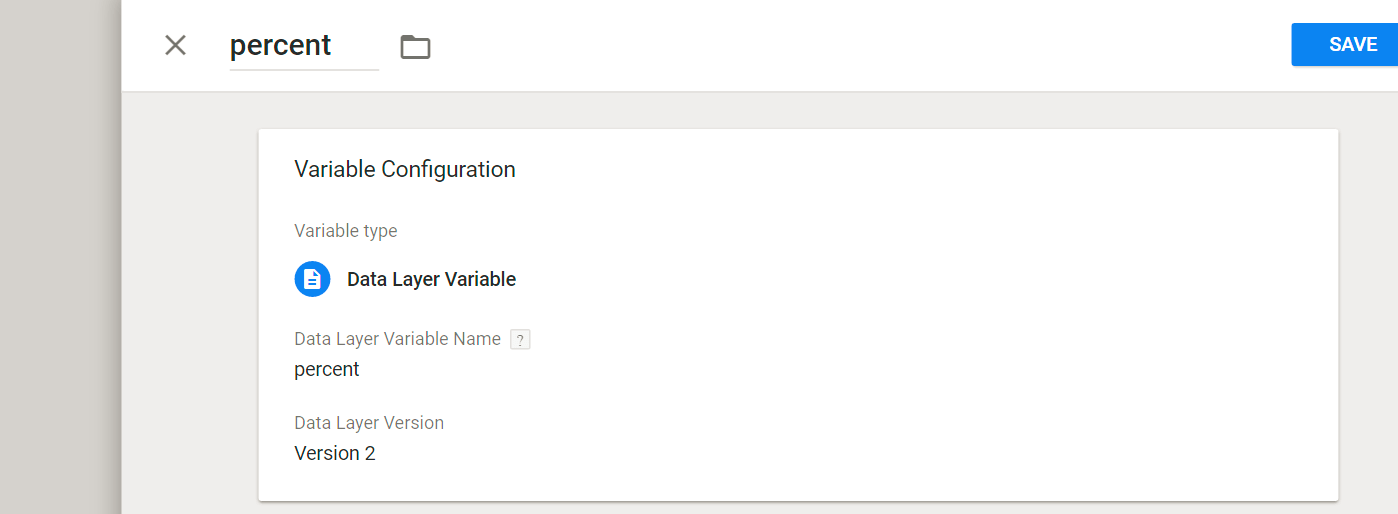Click the "Version 2" data layer version value
The height and width of the screenshot is (514, 1398).
[x=335, y=453]
